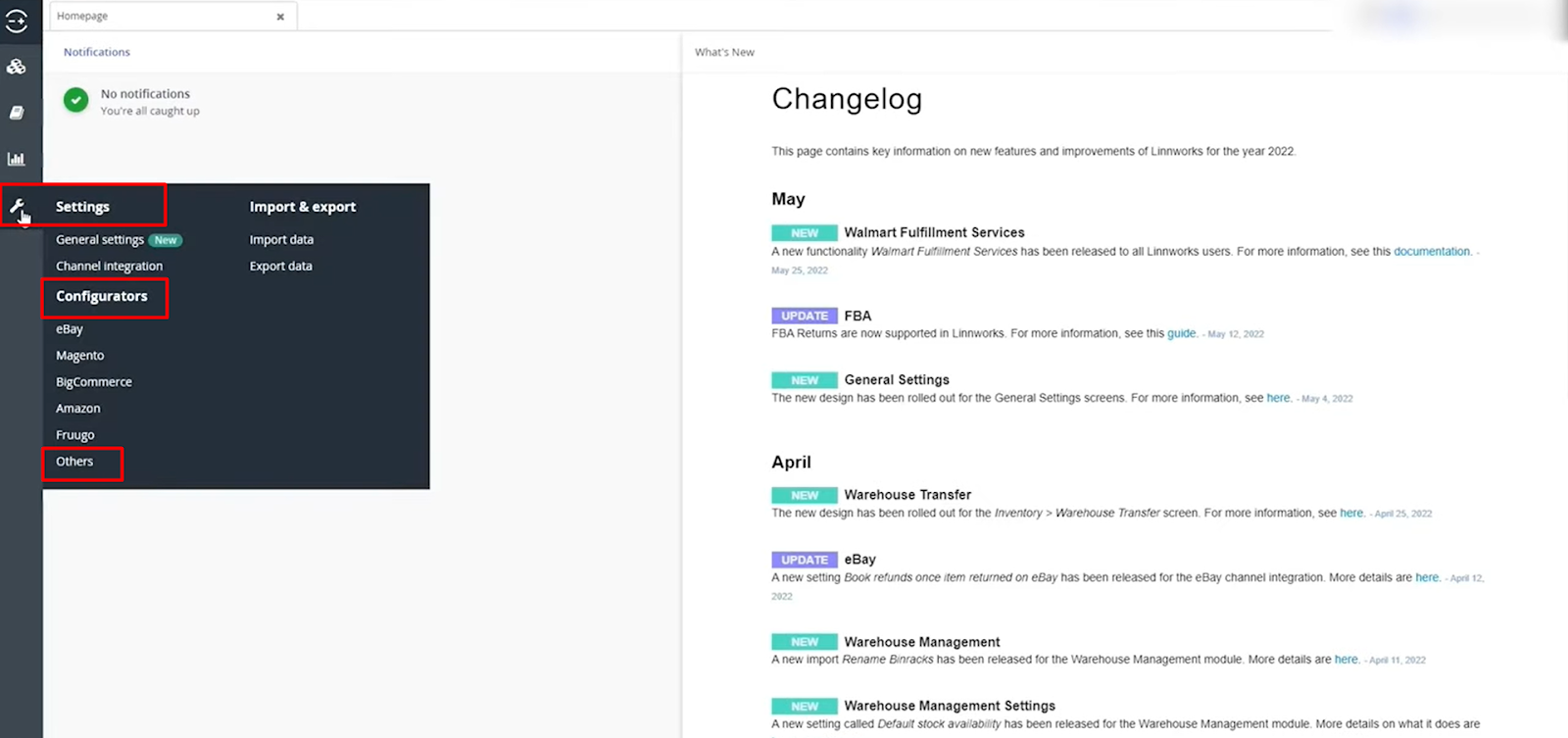Click the April section heading
Viewport: 1568px width, 738px height.
(791, 463)
